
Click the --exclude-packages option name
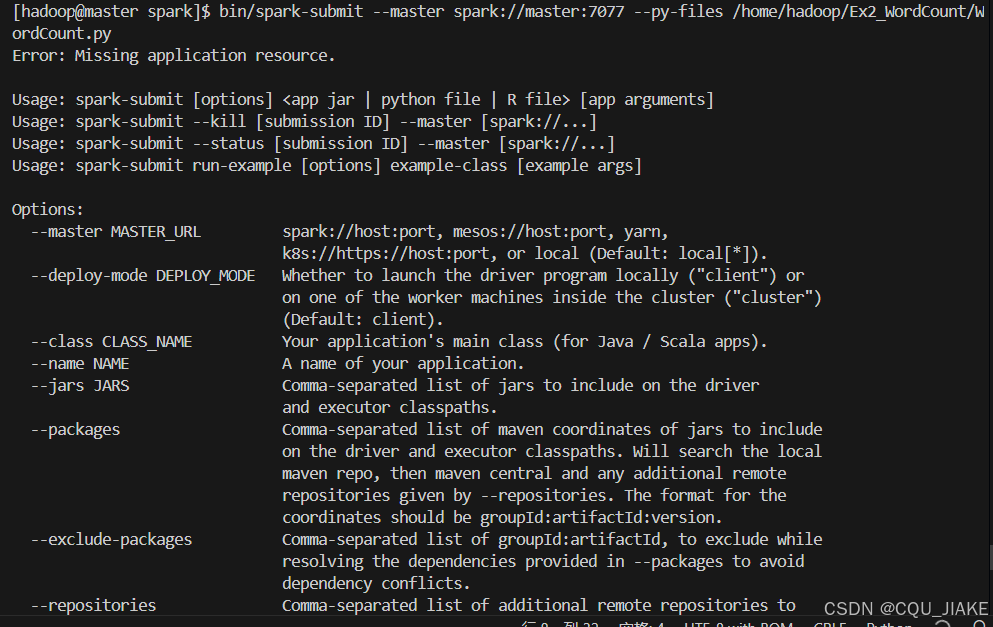click(111, 540)
